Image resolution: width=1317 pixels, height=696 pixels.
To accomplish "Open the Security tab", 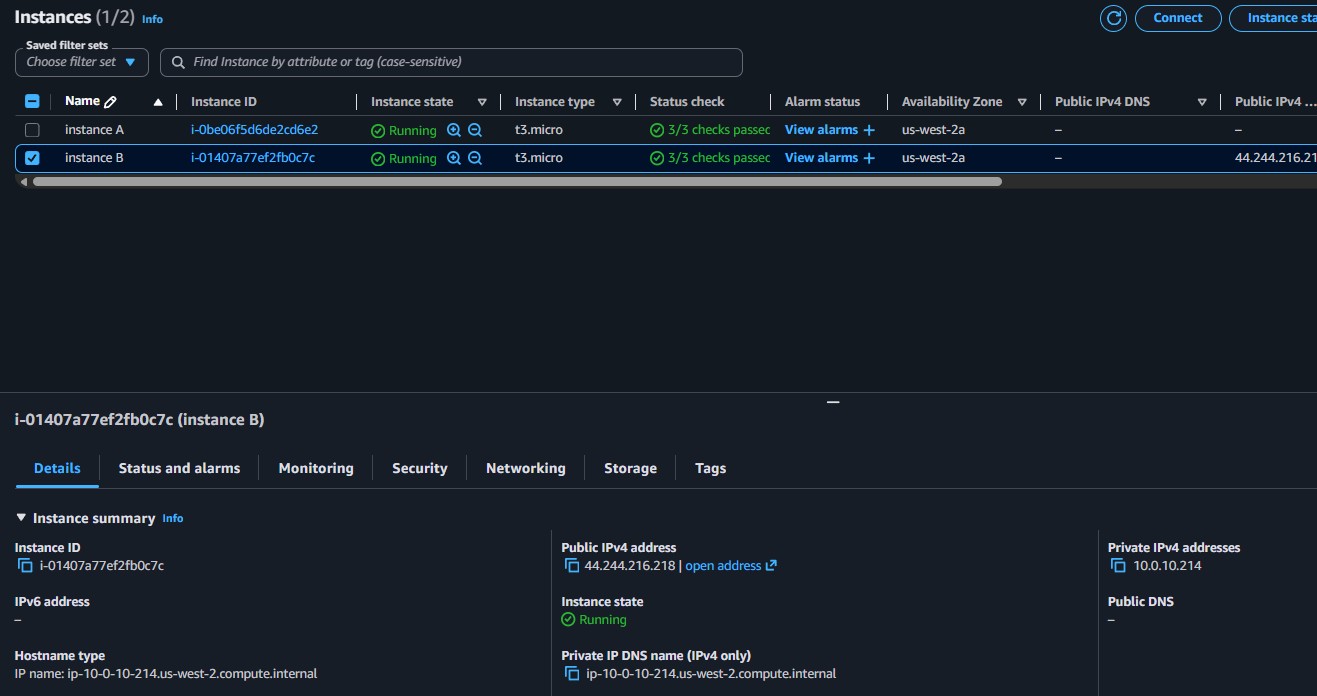I will (419, 468).
